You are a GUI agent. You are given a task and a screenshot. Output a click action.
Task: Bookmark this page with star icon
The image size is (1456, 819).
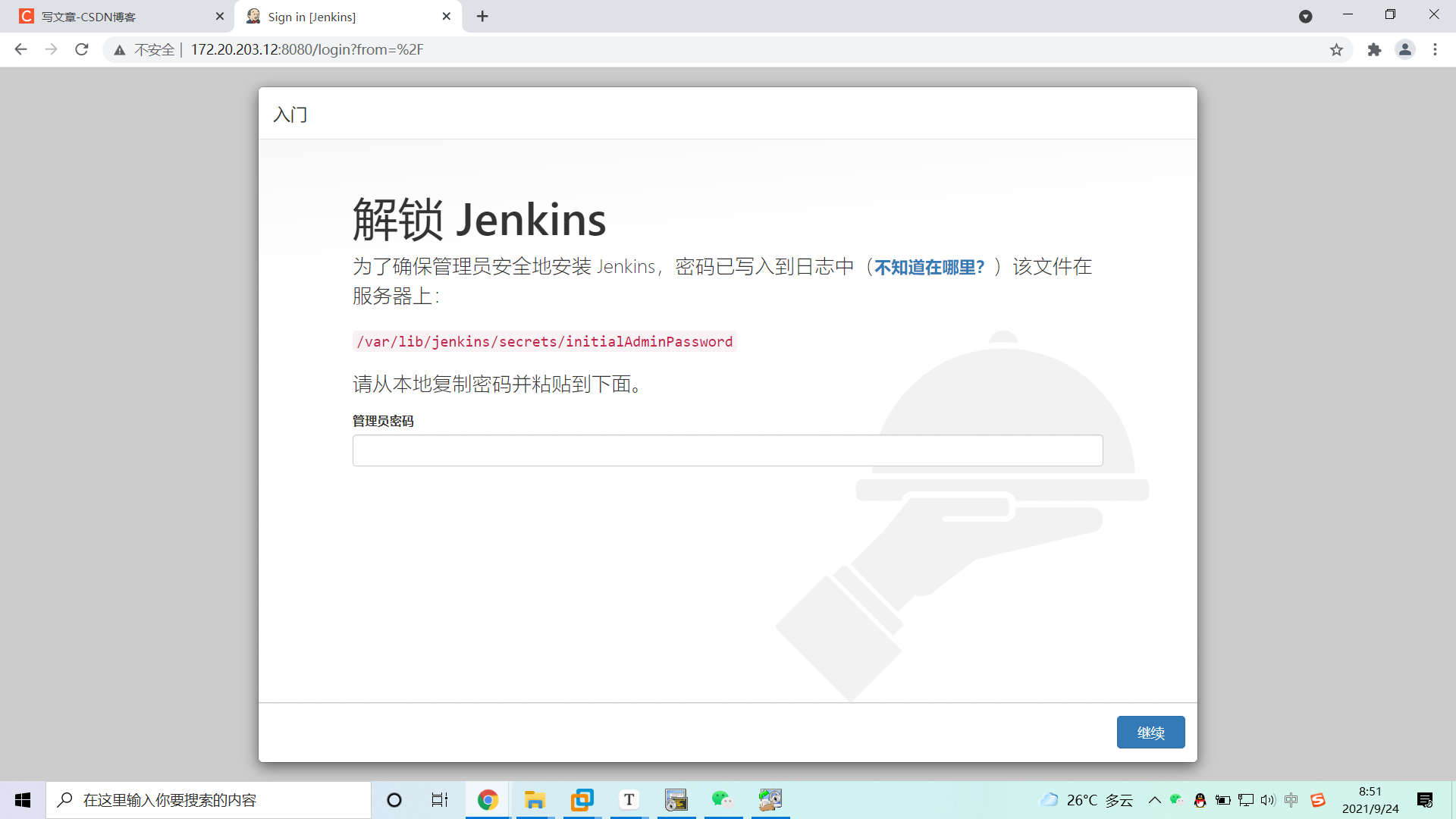click(1336, 49)
